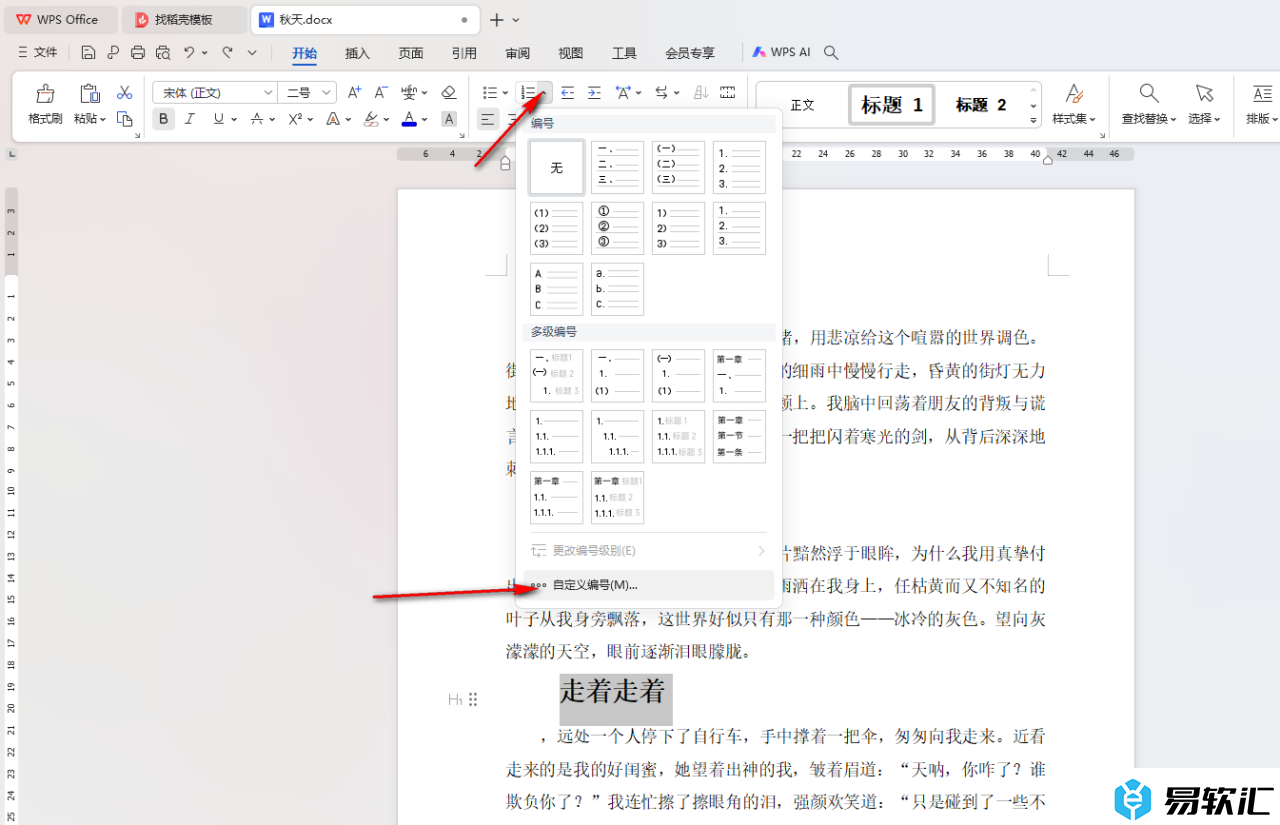Switch to the 引用 ribbon tab
Screen dimensions: 1280x825
[x=464, y=53]
